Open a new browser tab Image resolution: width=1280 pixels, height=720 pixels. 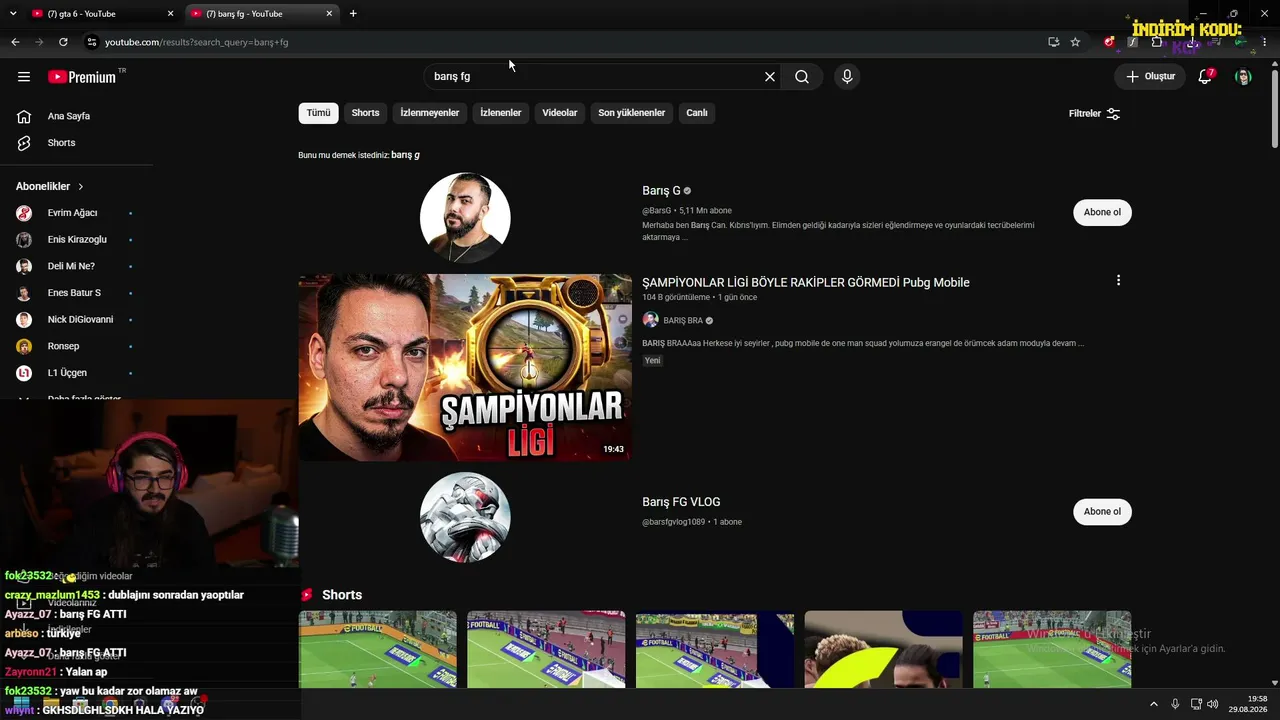(353, 14)
